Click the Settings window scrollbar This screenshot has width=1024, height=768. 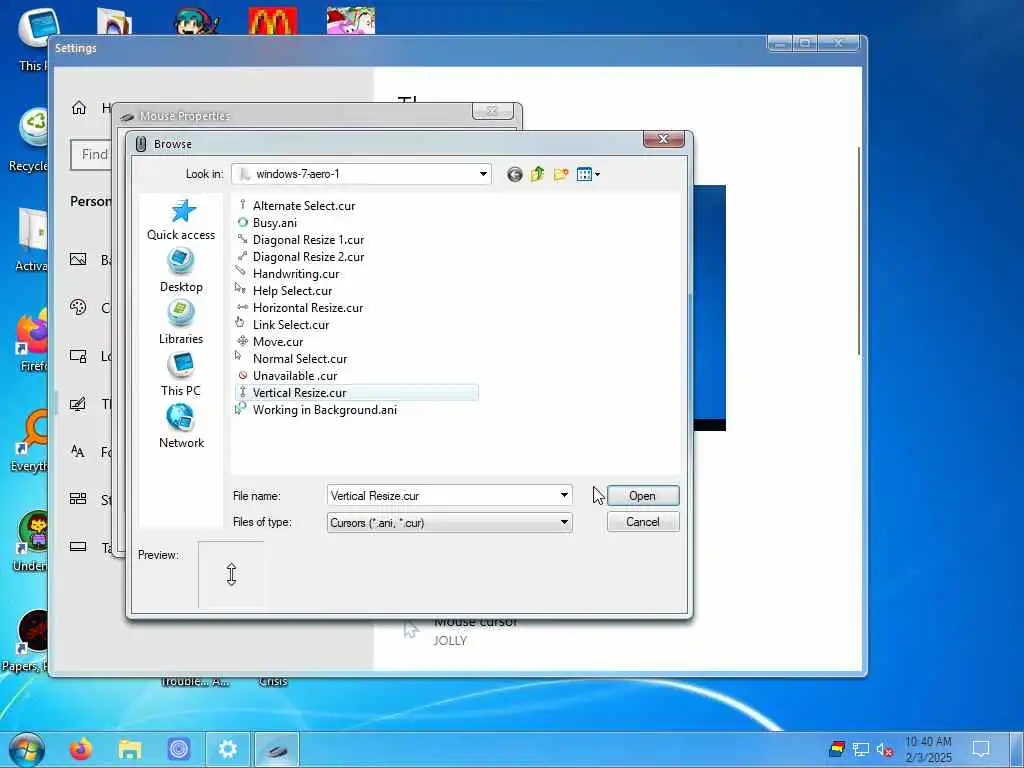(859, 251)
